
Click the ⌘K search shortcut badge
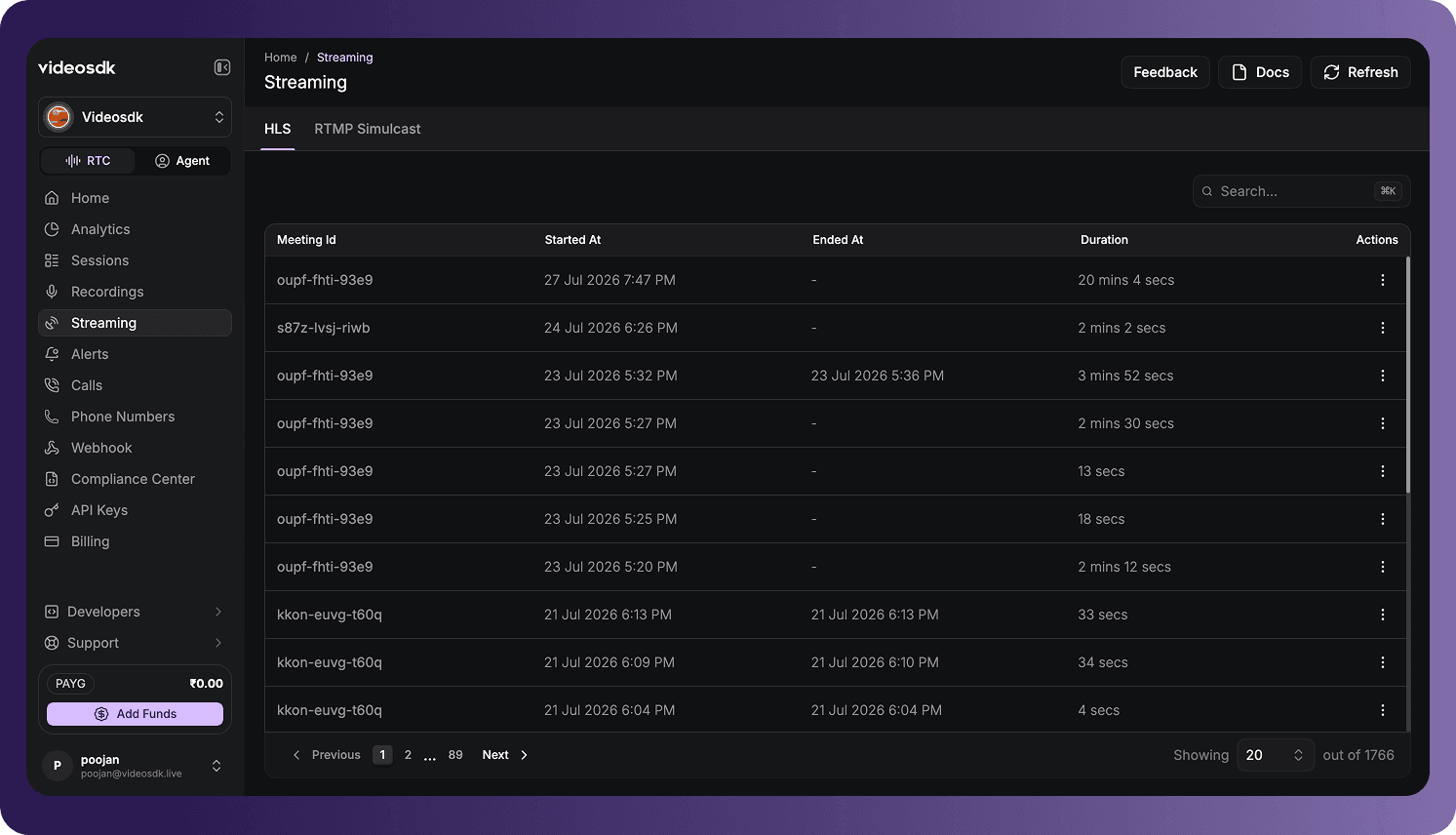click(x=1388, y=191)
